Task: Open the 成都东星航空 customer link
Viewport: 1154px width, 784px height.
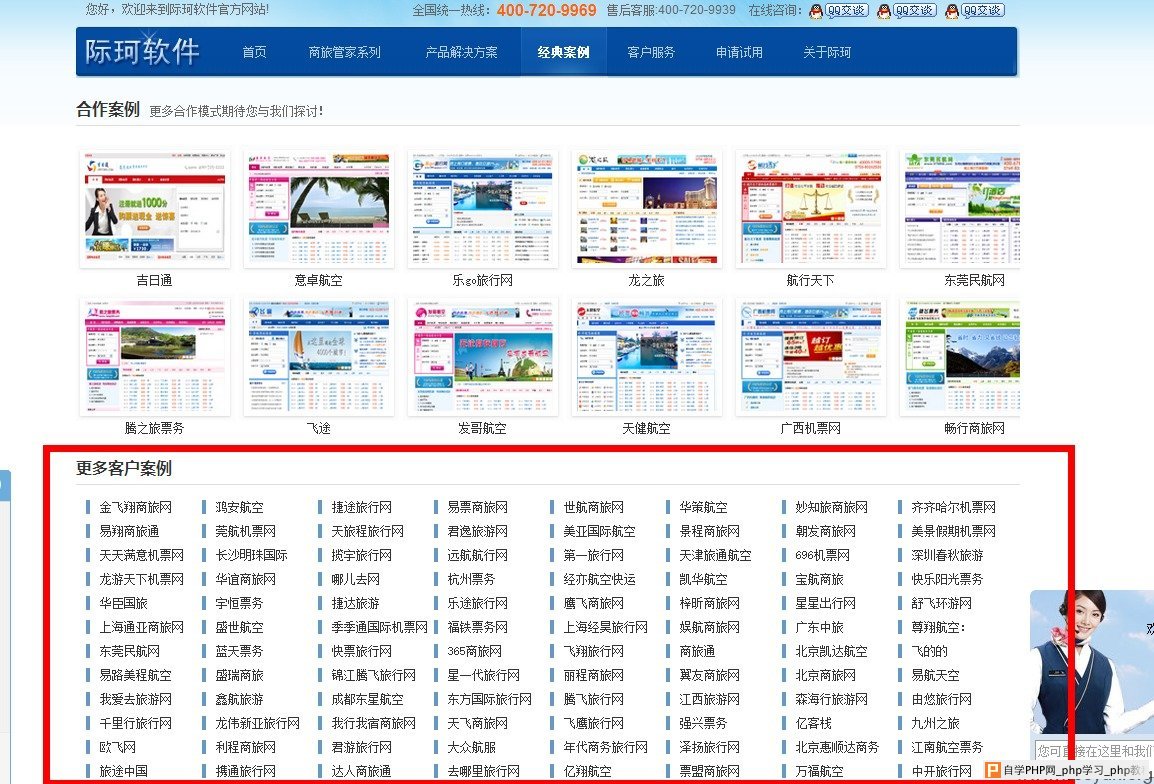Action: (367, 699)
